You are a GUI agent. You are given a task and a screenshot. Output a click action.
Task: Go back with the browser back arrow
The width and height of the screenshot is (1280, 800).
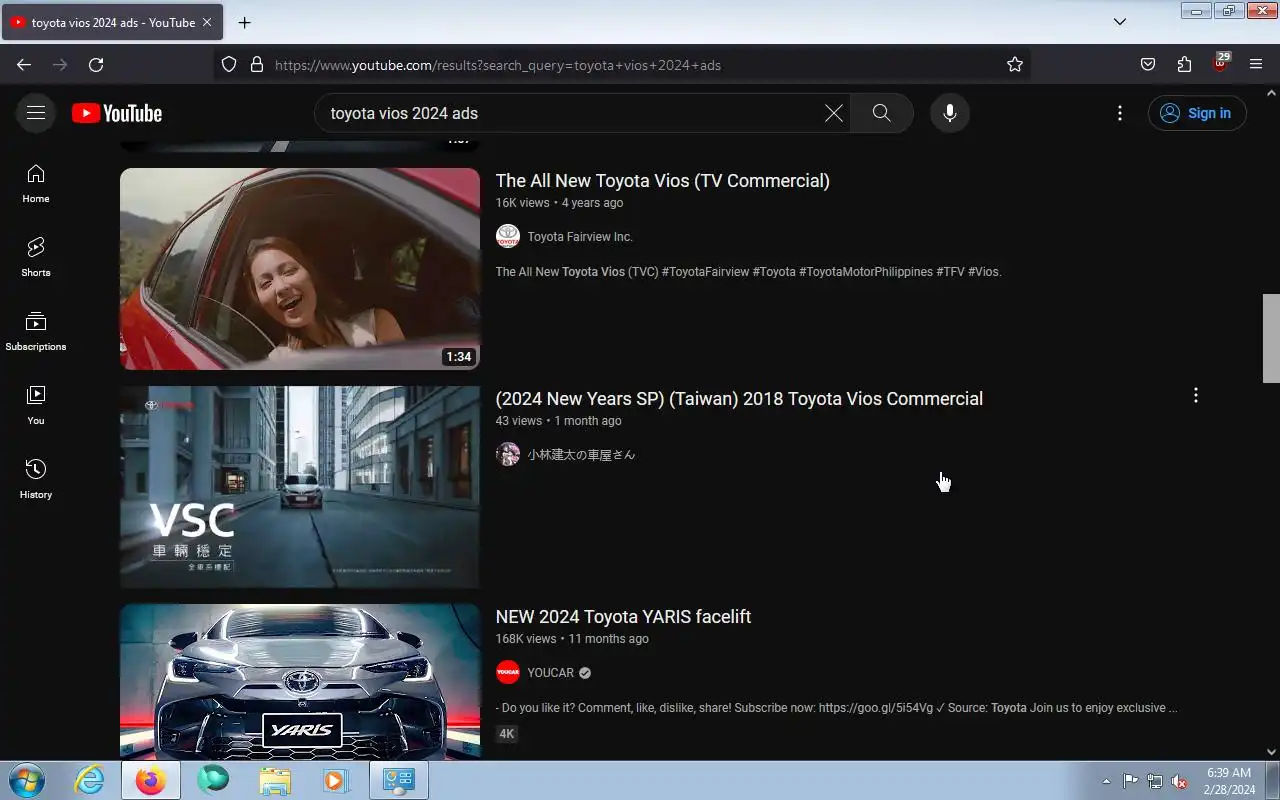click(x=24, y=65)
